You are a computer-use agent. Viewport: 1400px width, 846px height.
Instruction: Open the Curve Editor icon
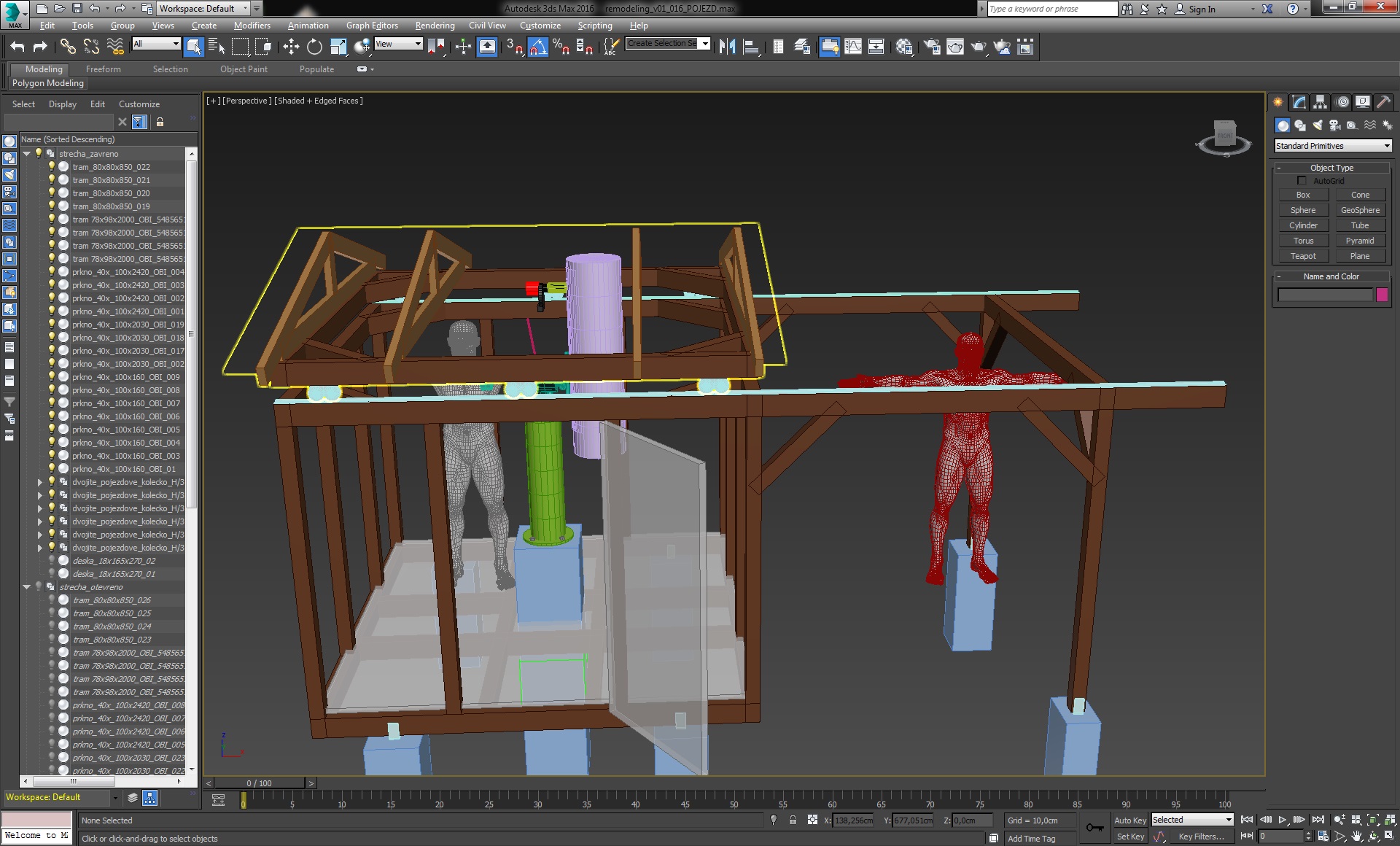852,47
